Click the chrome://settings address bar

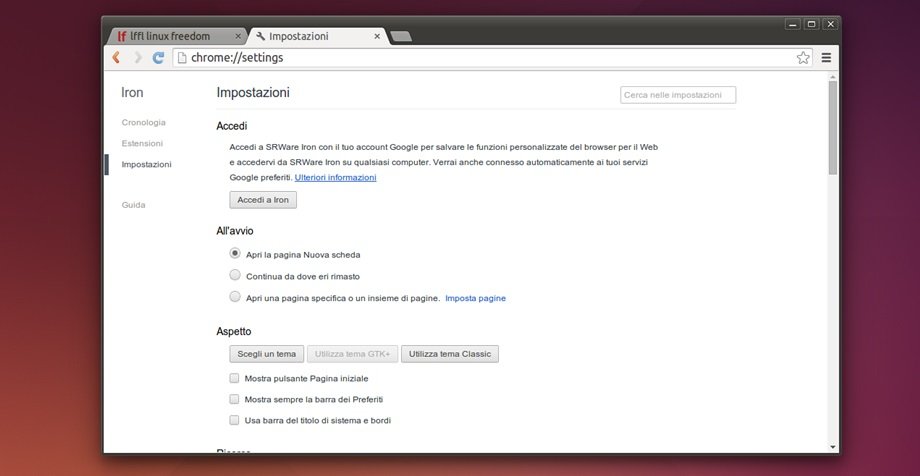tap(492, 58)
